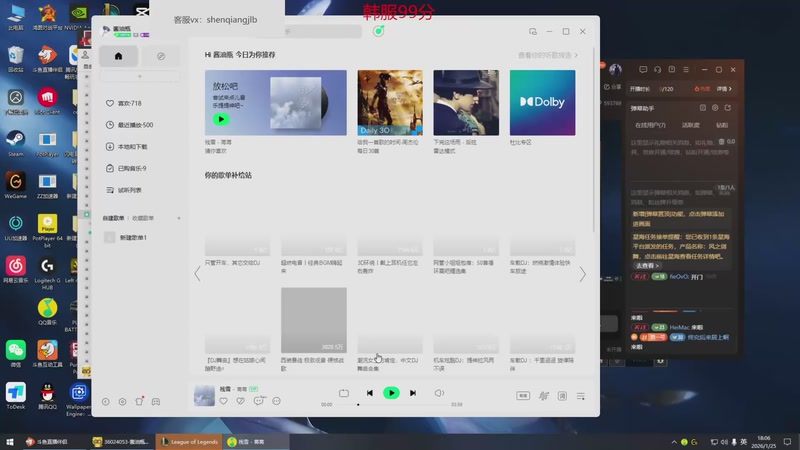Image resolution: width=800 pixels, height=450 pixels.
Task: Switch to the self-created playlists tab
Action: (113, 218)
